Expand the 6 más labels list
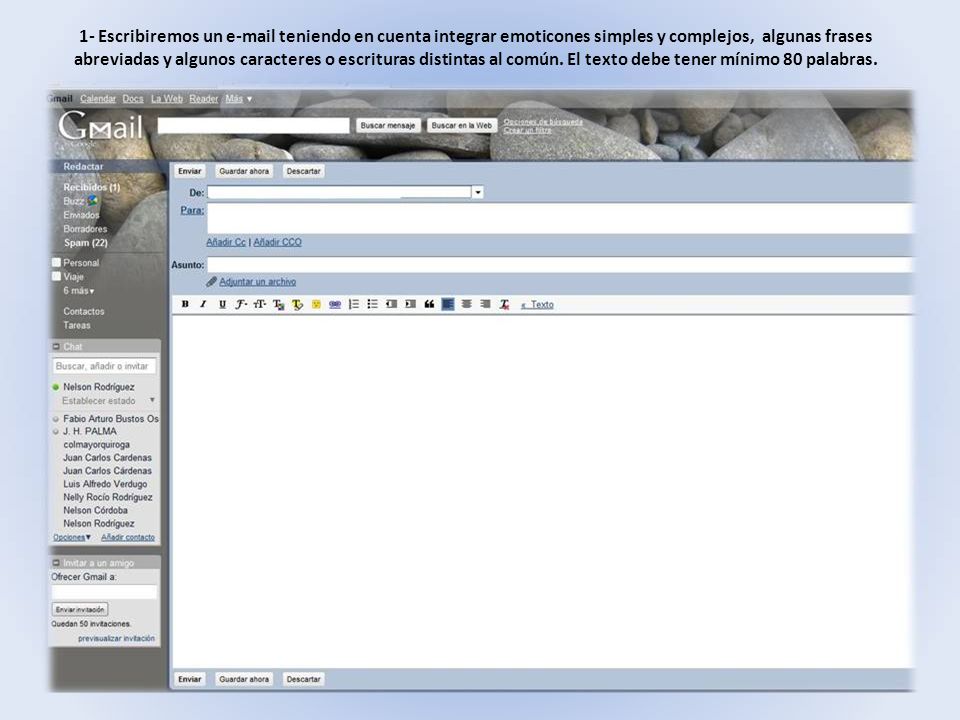This screenshot has height=720, width=960. pos(79,291)
